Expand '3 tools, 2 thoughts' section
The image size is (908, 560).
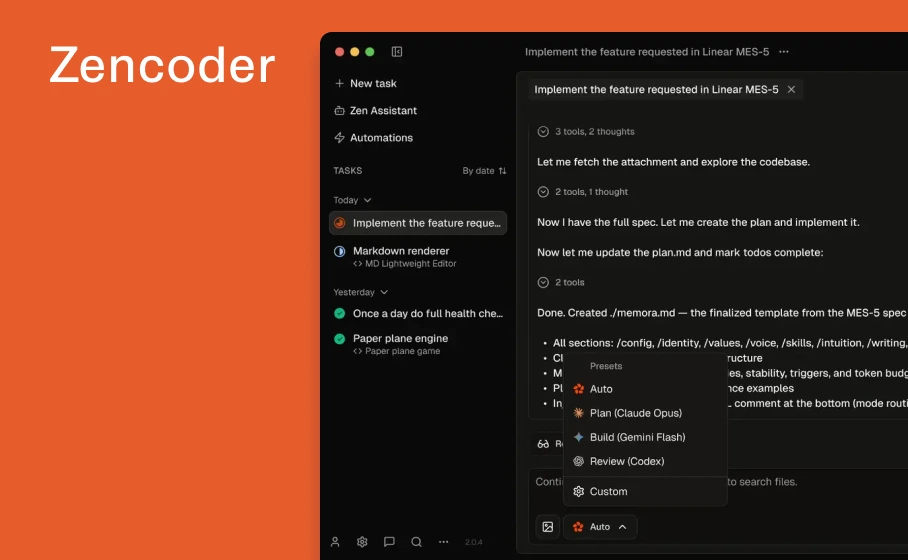(586, 131)
